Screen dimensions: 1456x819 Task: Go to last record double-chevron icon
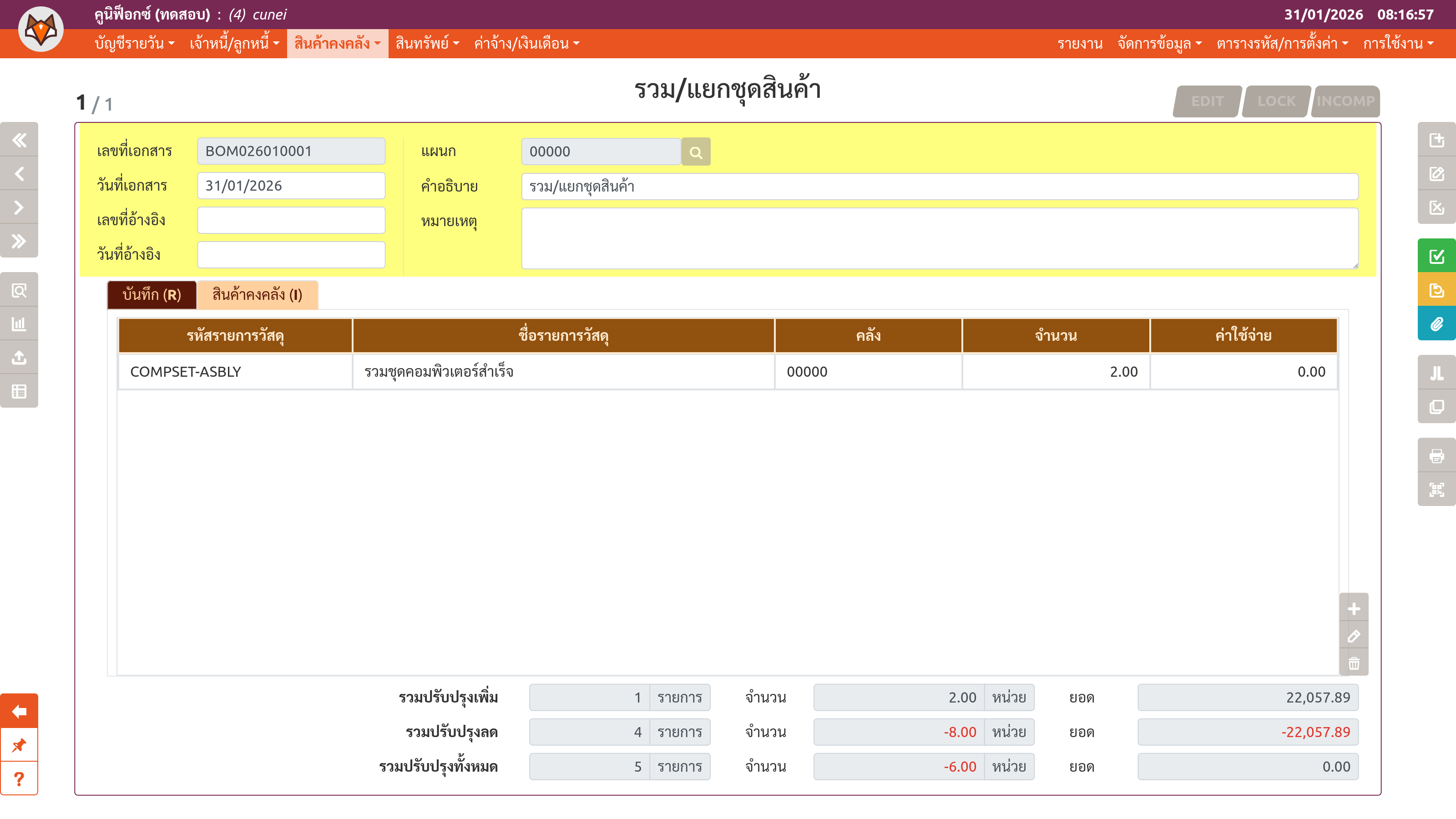pyautogui.click(x=19, y=241)
